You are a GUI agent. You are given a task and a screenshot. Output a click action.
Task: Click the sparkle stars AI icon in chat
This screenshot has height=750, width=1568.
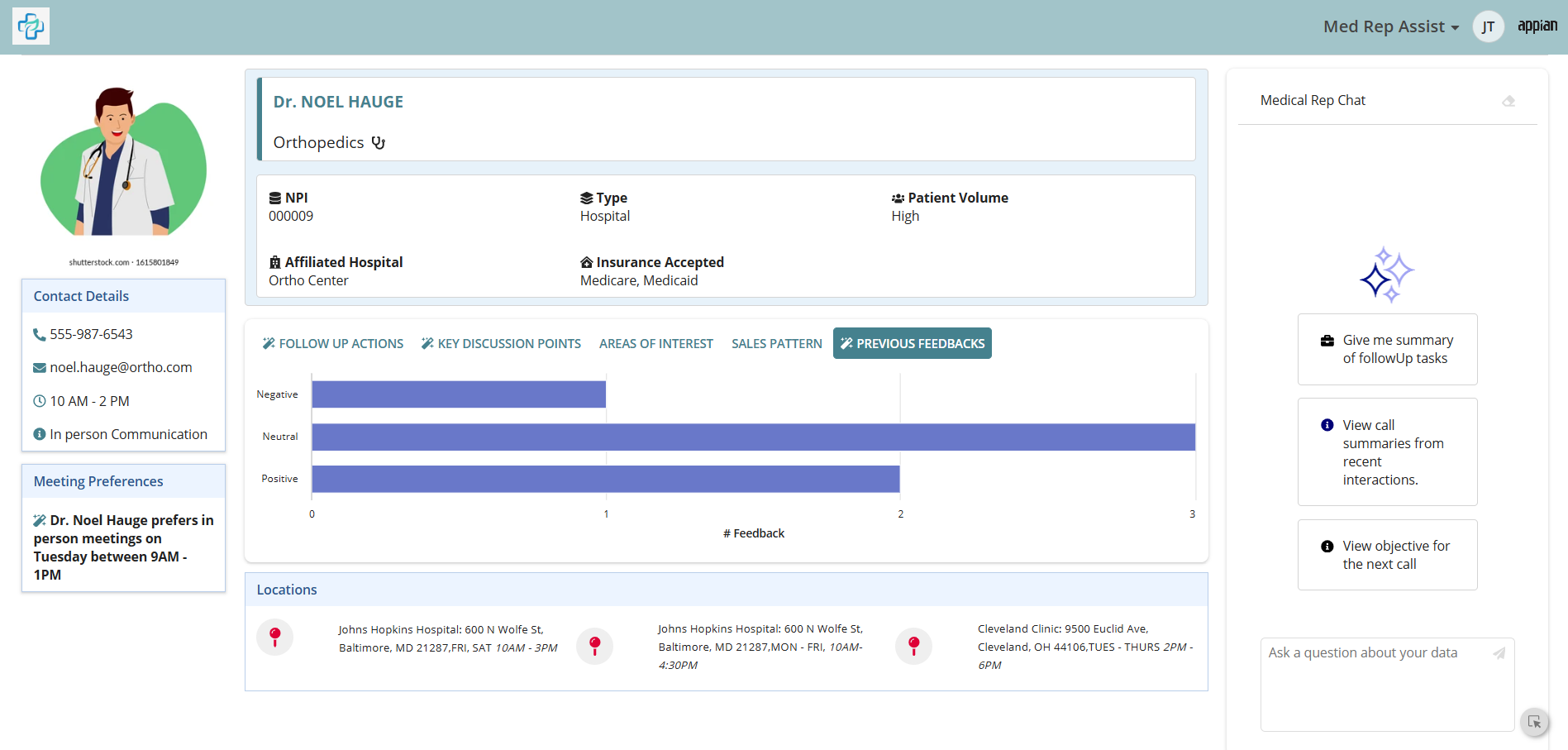1387,275
